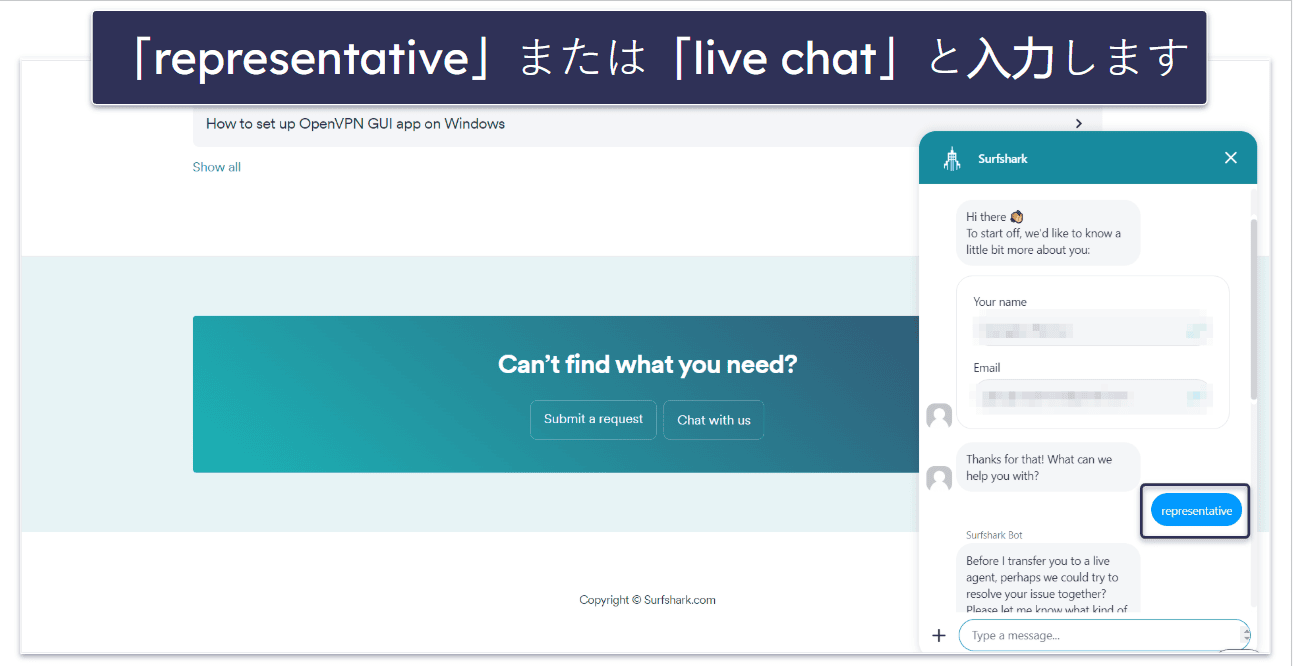Close the Surfshark chat widget

pos(1231,158)
